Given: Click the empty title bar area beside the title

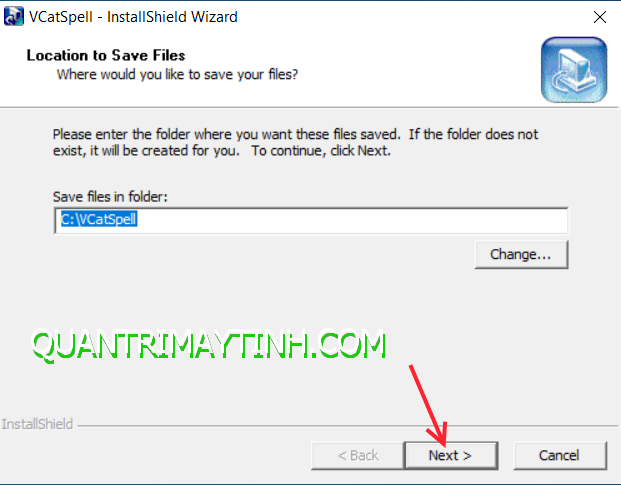Looking at the screenshot, I should 412,17.
